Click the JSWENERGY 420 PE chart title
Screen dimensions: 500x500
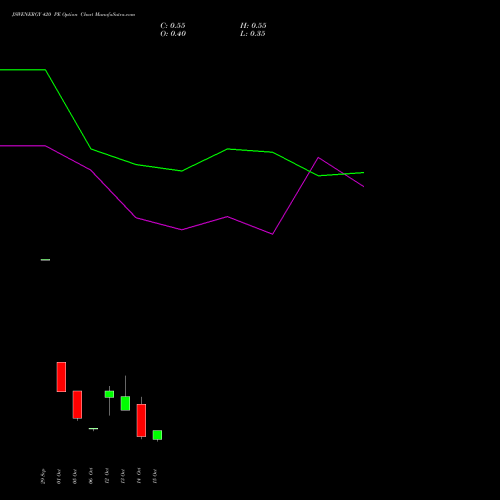point(73,15)
